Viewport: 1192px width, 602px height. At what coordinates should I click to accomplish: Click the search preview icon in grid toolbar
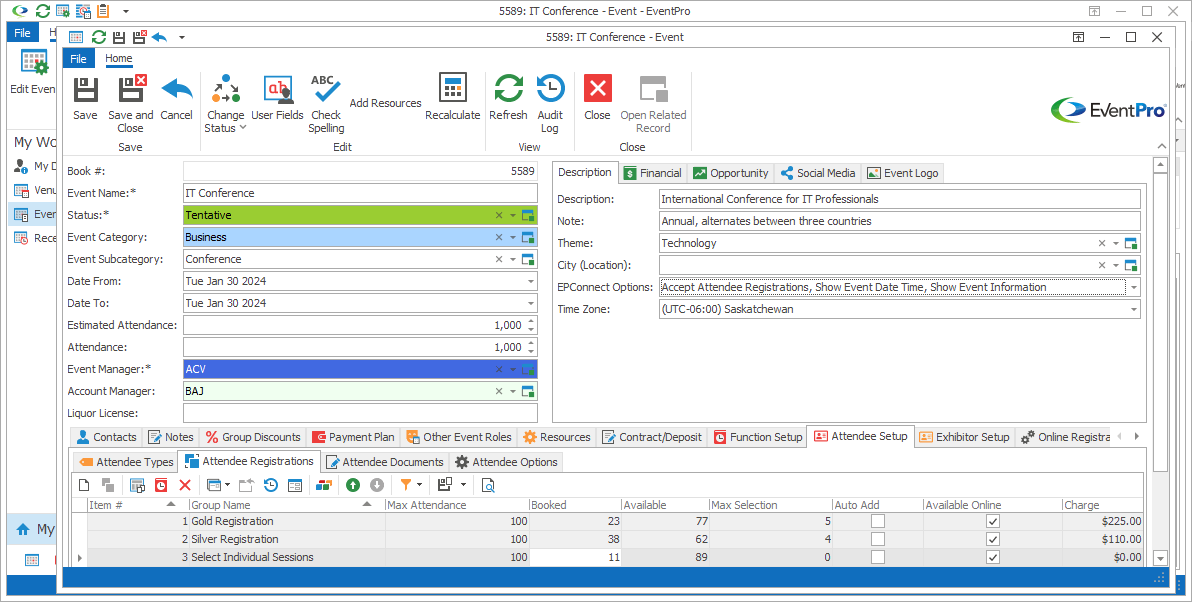489,485
